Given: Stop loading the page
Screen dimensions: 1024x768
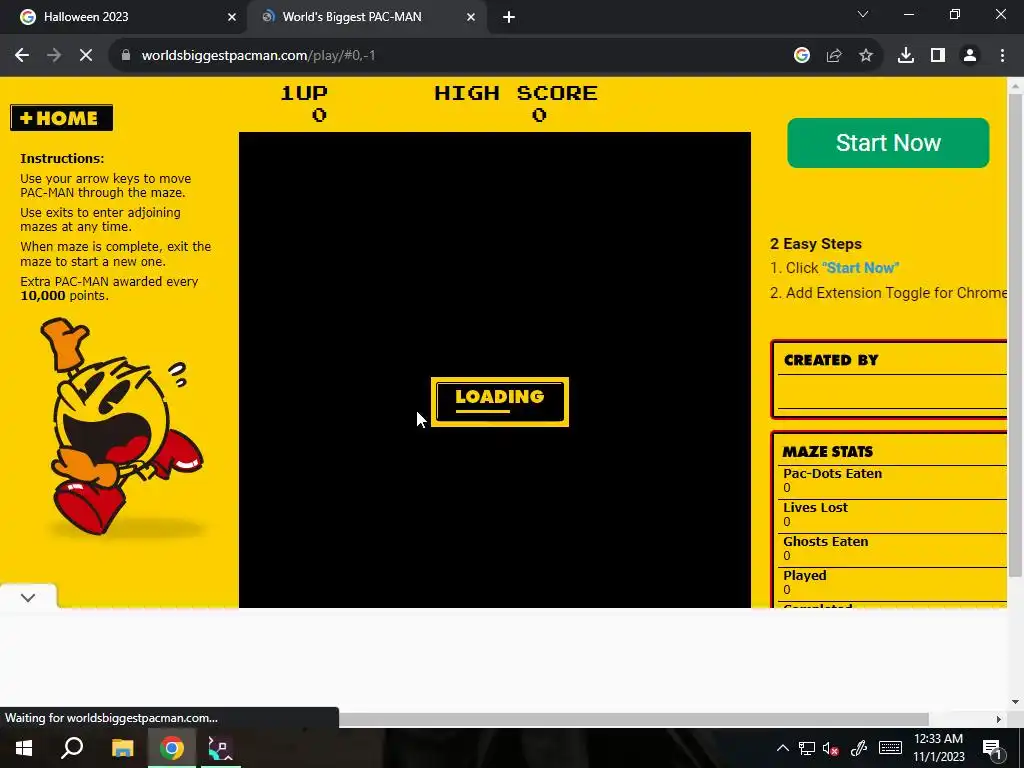Looking at the screenshot, I should click(x=86, y=56).
